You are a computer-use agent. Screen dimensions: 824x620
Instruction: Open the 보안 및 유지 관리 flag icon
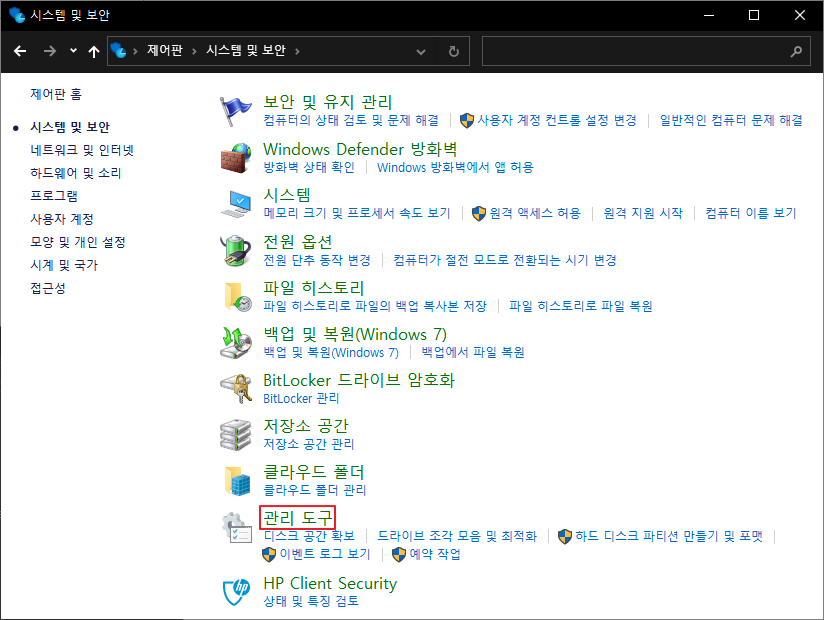pyautogui.click(x=235, y=111)
